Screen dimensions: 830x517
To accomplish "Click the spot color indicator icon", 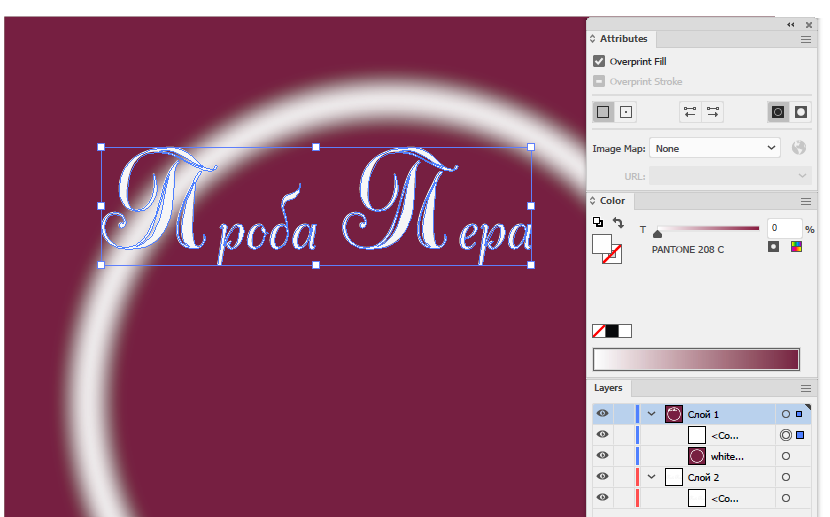I will point(773,247).
